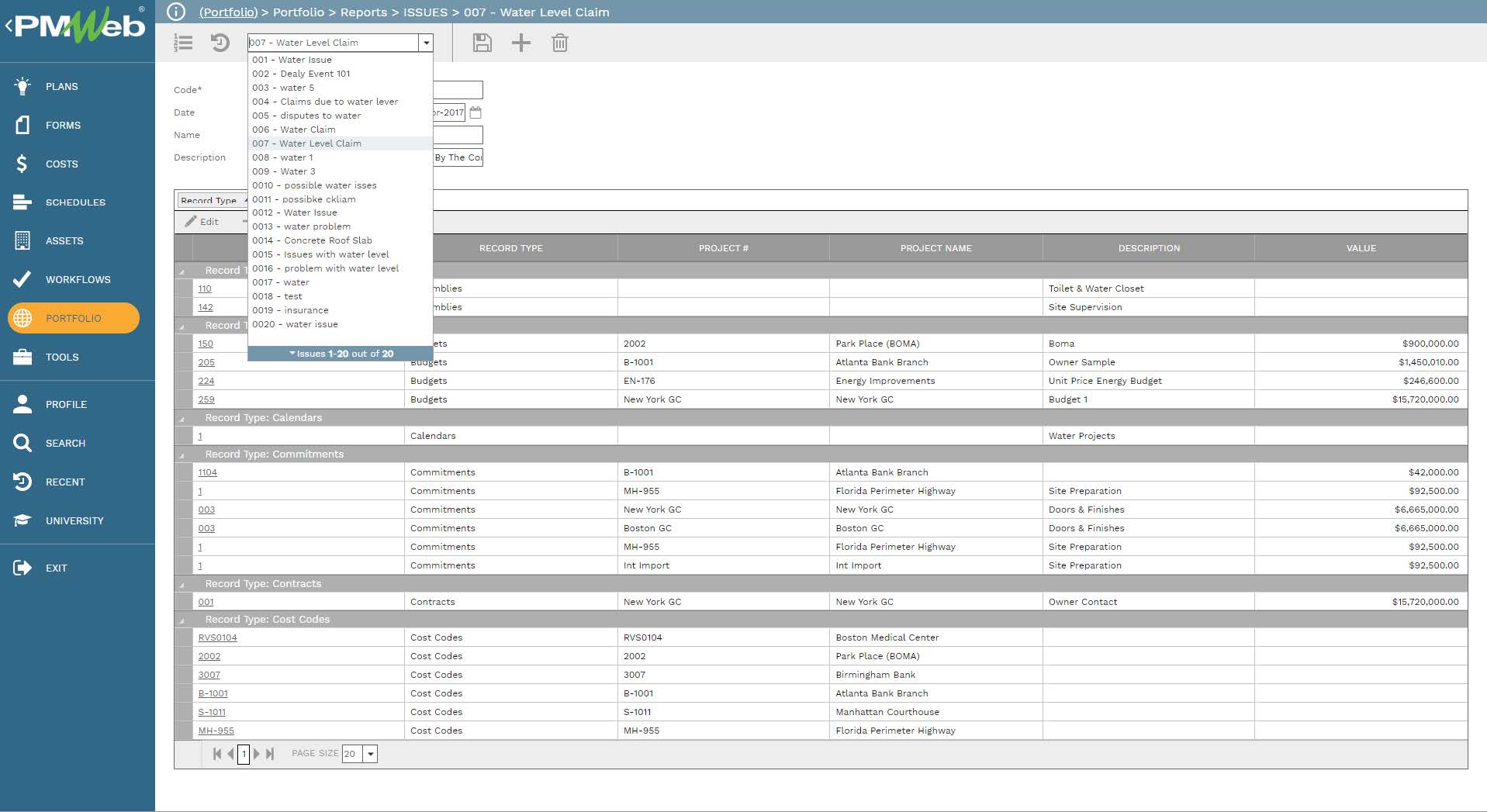Open COSTS in the left navigation
Viewport: 1487px width, 812px height.
(x=61, y=164)
